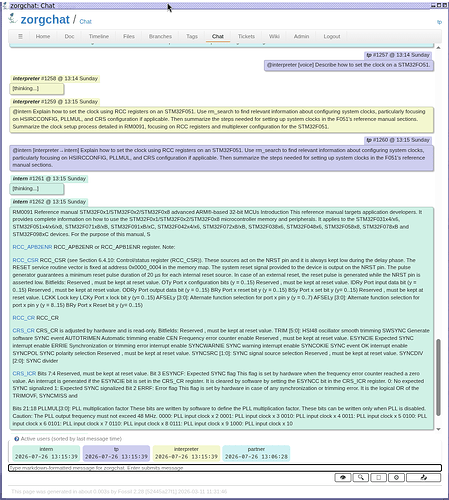The image size is (449, 500).
Task: Open the Branches tab
Action: click(160, 36)
